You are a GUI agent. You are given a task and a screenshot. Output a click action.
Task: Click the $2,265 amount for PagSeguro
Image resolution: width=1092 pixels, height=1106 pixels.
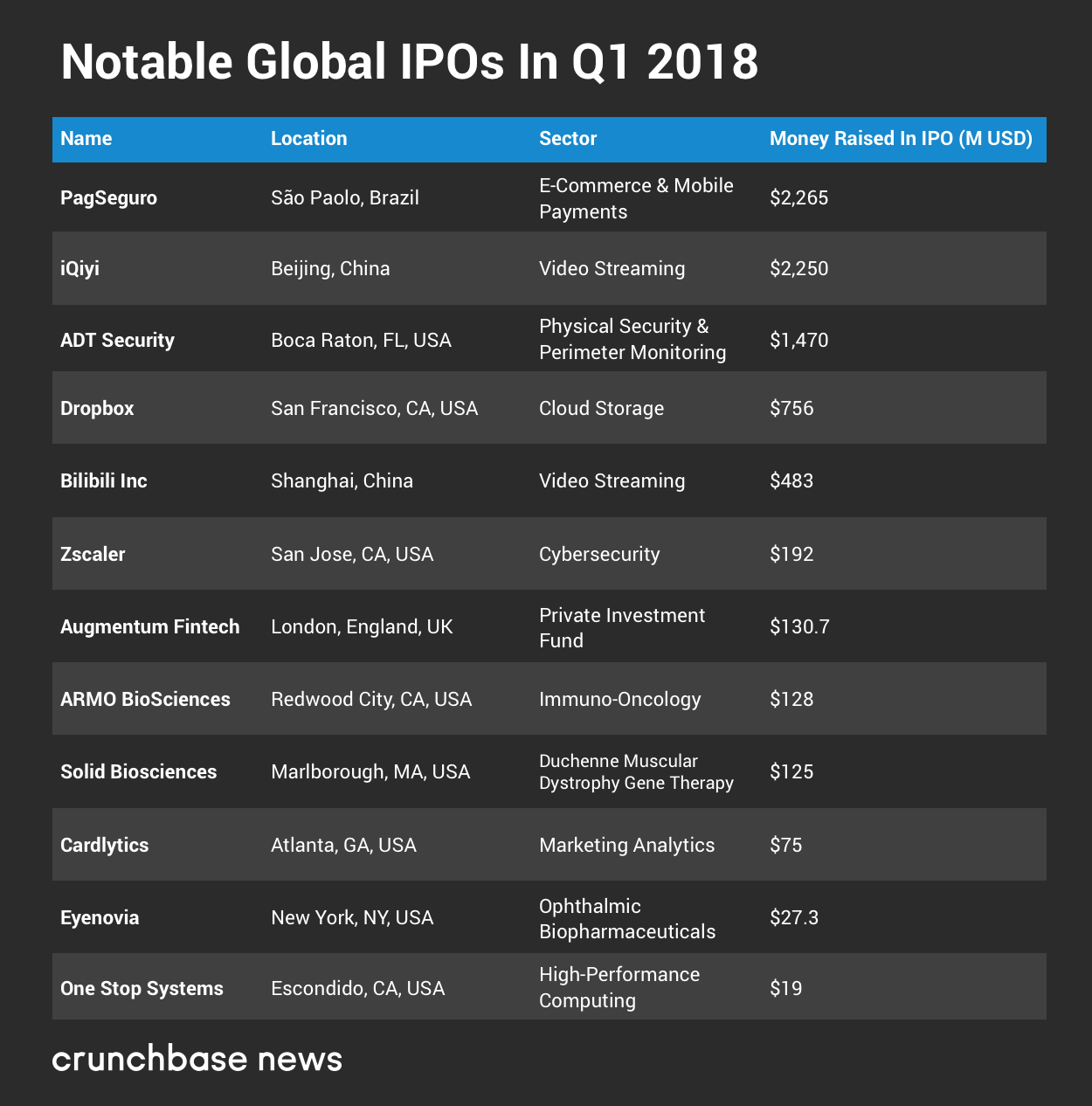(798, 198)
